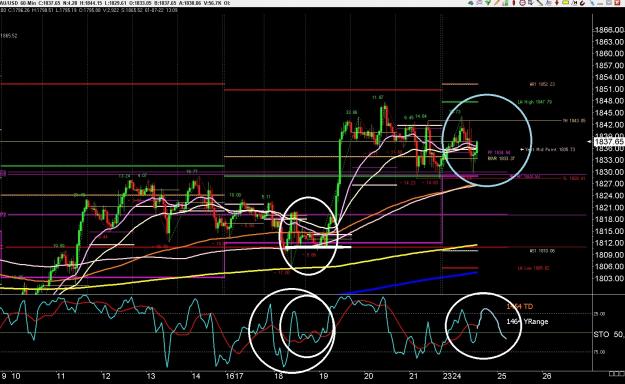Viewport: 625px width, 384px height.
Task: Click the 1848.00 price axis label
Action: tap(609, 101)
